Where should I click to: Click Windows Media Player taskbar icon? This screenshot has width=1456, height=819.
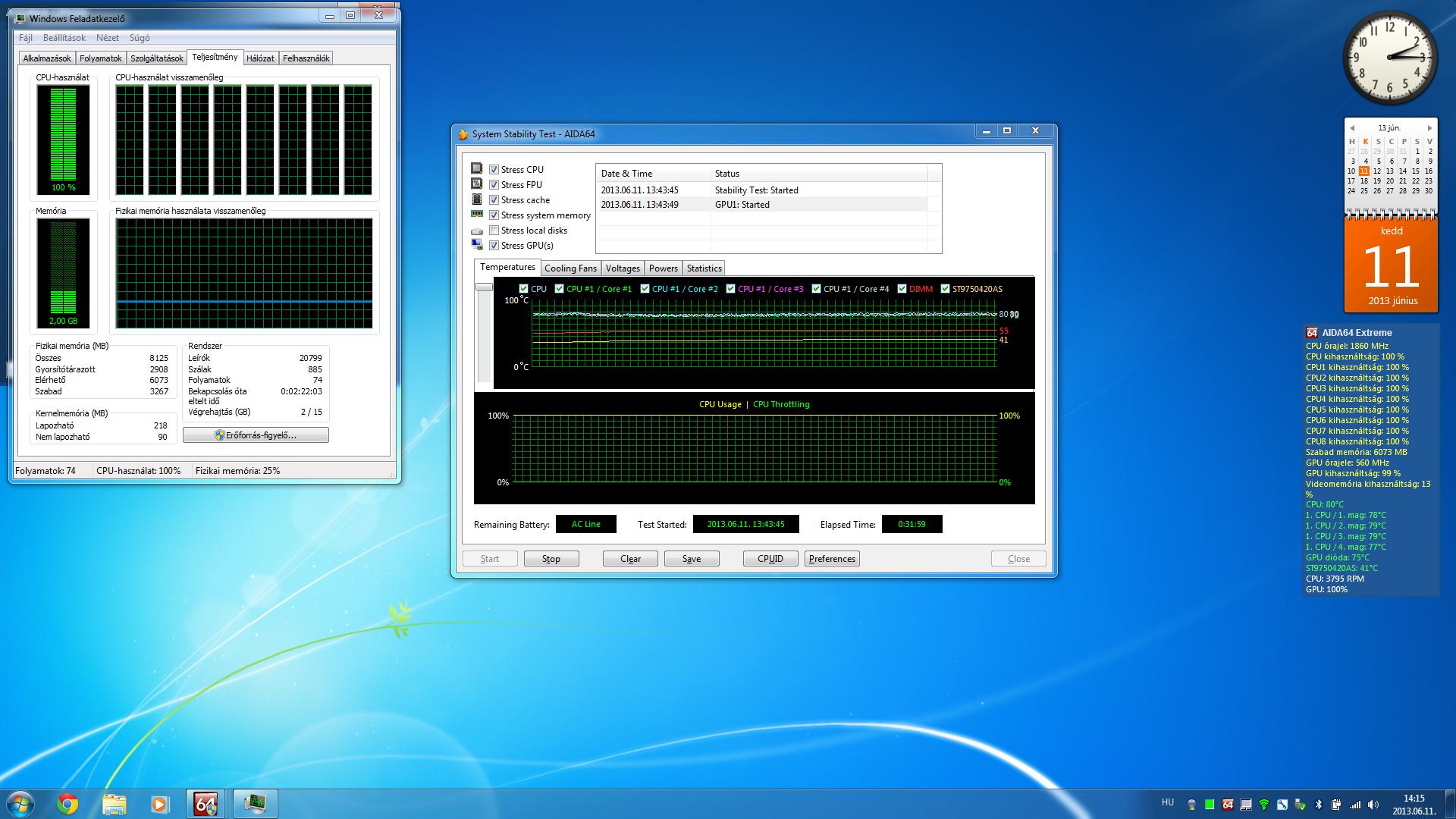(x=159, y=803)
